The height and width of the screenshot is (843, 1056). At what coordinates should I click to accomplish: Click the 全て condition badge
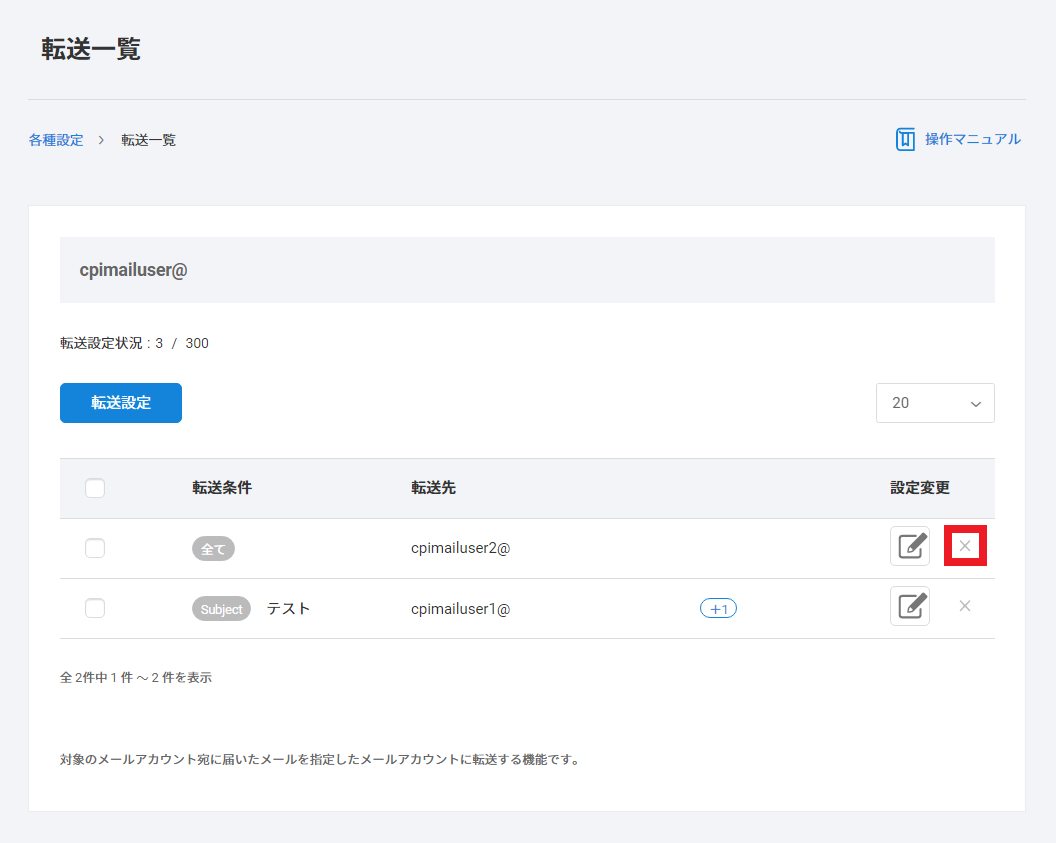[x=213, y=548]
